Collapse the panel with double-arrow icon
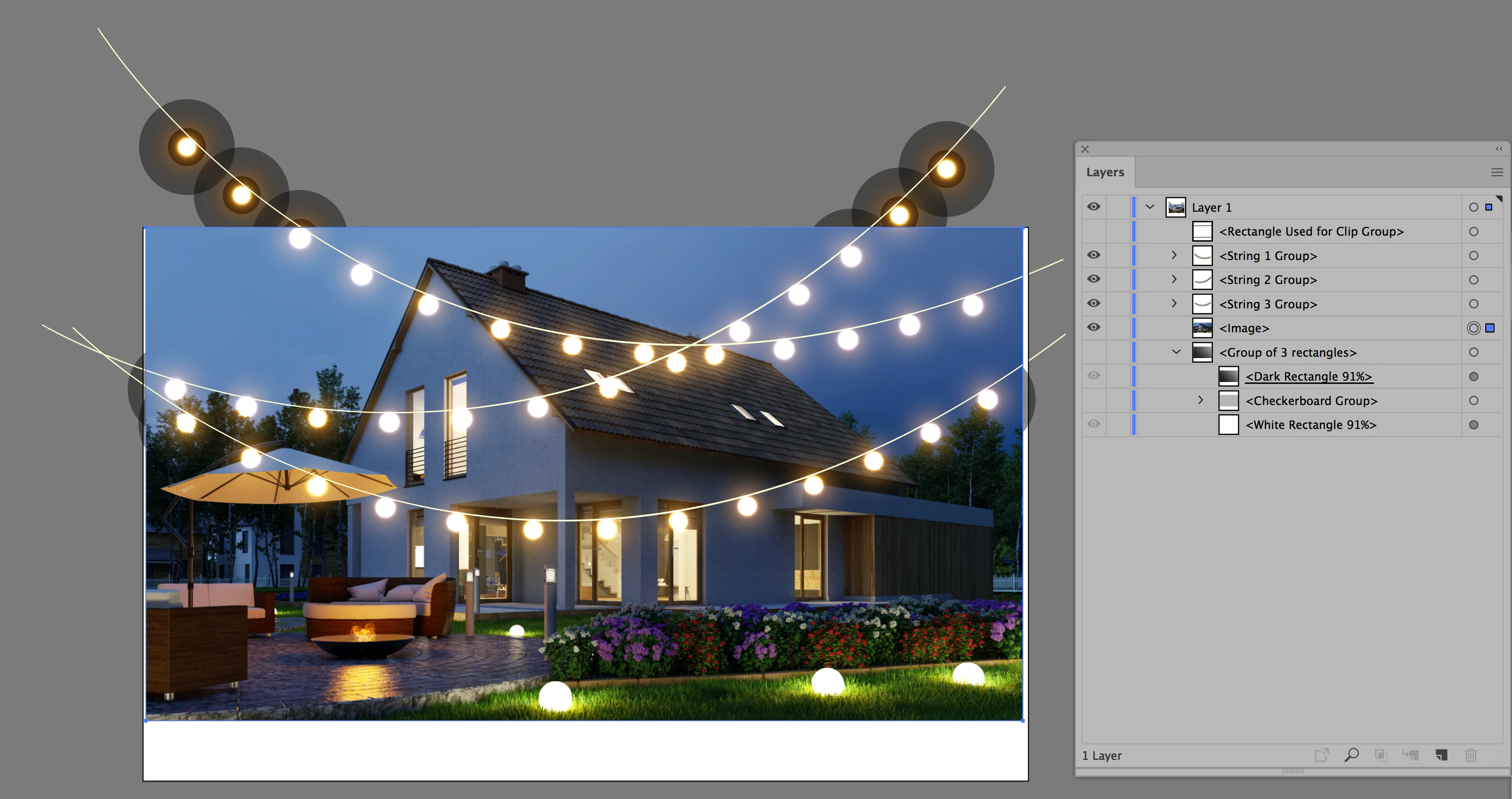 [1499, 149]
